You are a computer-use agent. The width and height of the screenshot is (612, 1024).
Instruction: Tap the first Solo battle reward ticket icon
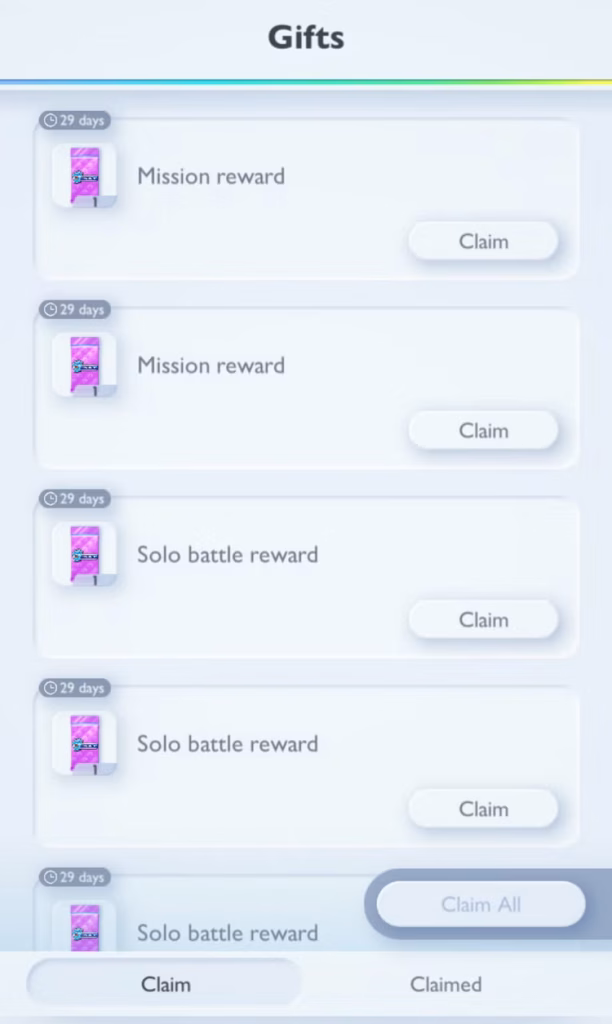[x=85, y=554]
